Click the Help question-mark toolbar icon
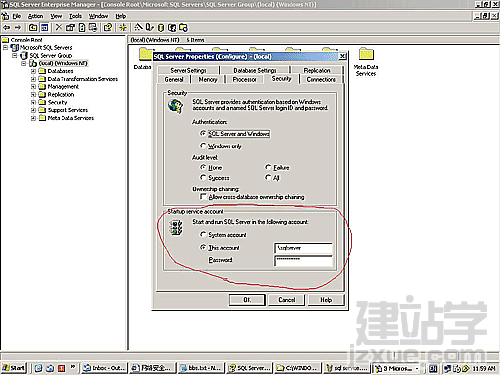 point(108,27)
